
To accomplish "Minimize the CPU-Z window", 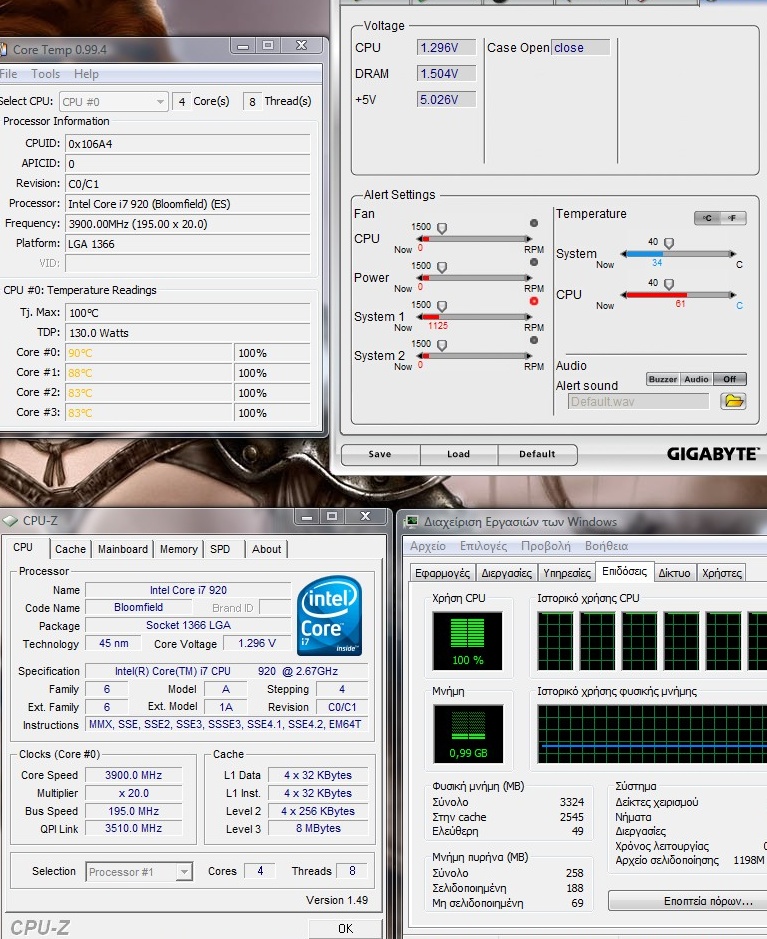I will [x=307, y=517].
